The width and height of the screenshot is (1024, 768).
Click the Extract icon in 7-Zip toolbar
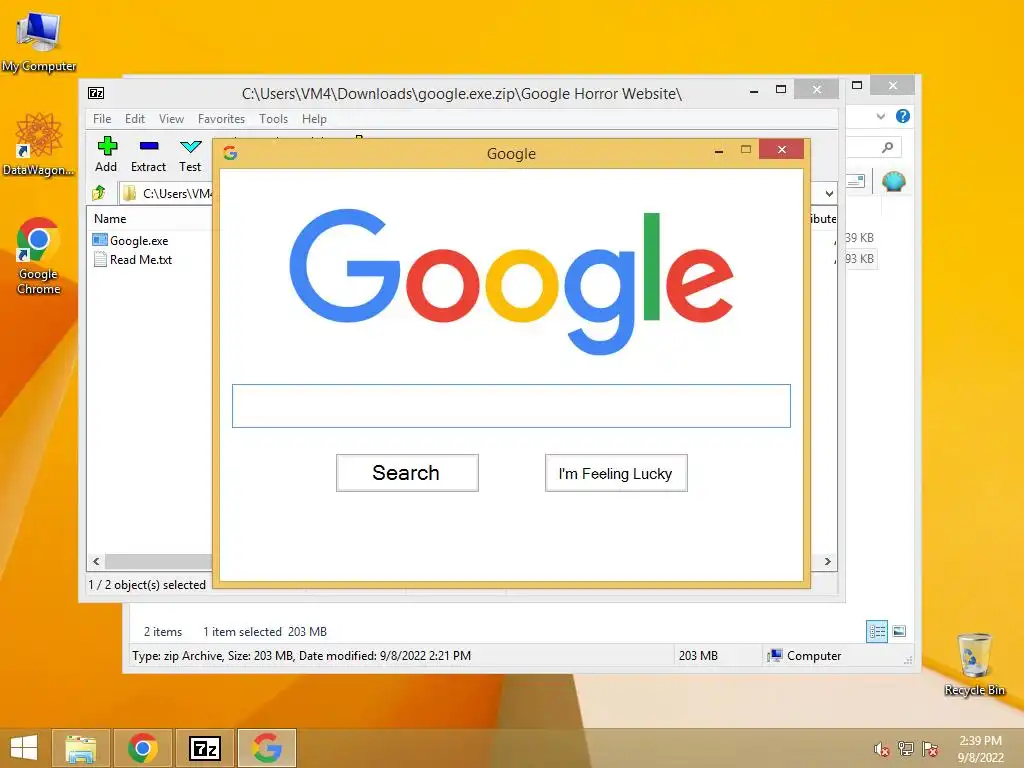point(149,146)
